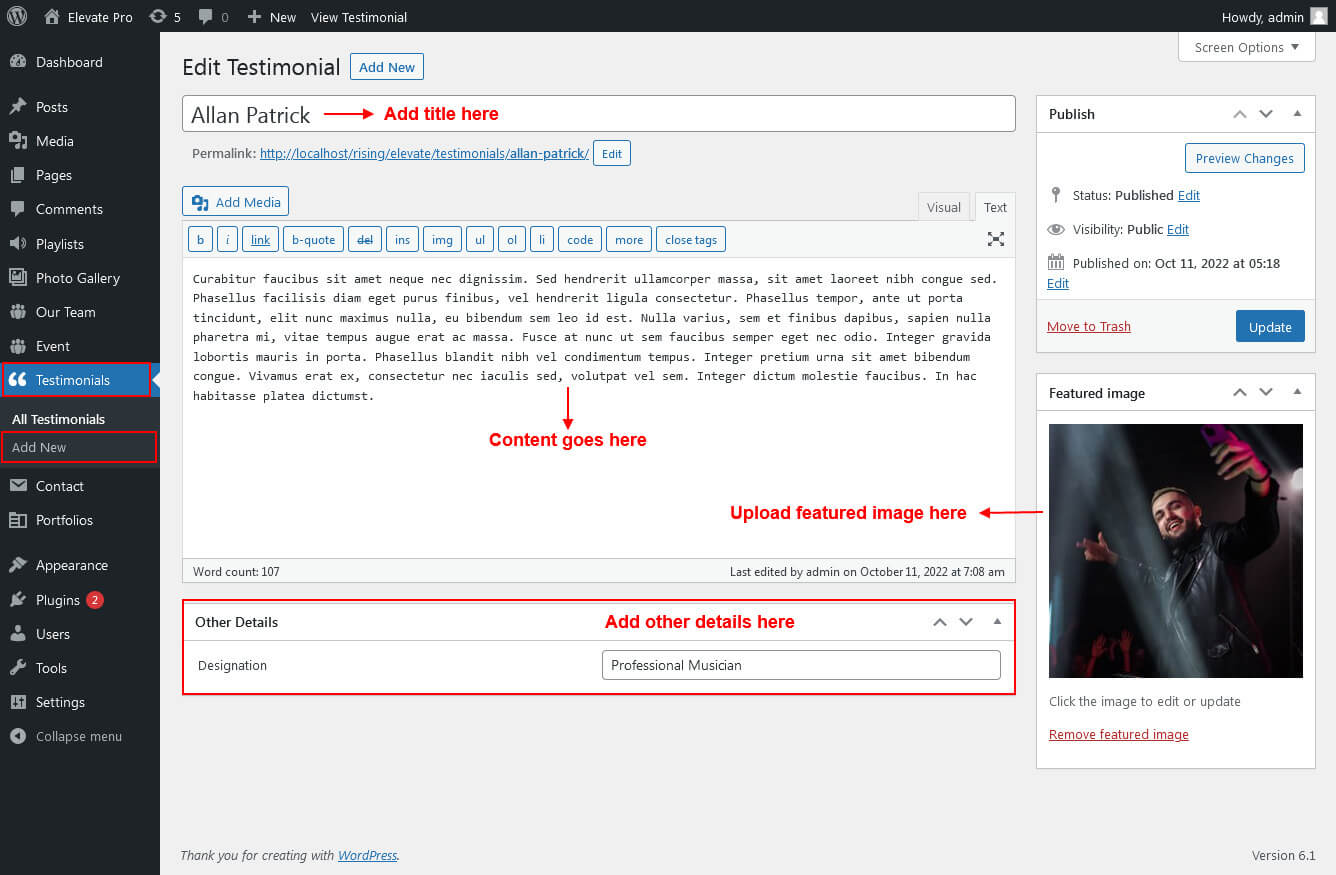Collapse the Publish panel toggle arrow

[x=1297, y=114]
